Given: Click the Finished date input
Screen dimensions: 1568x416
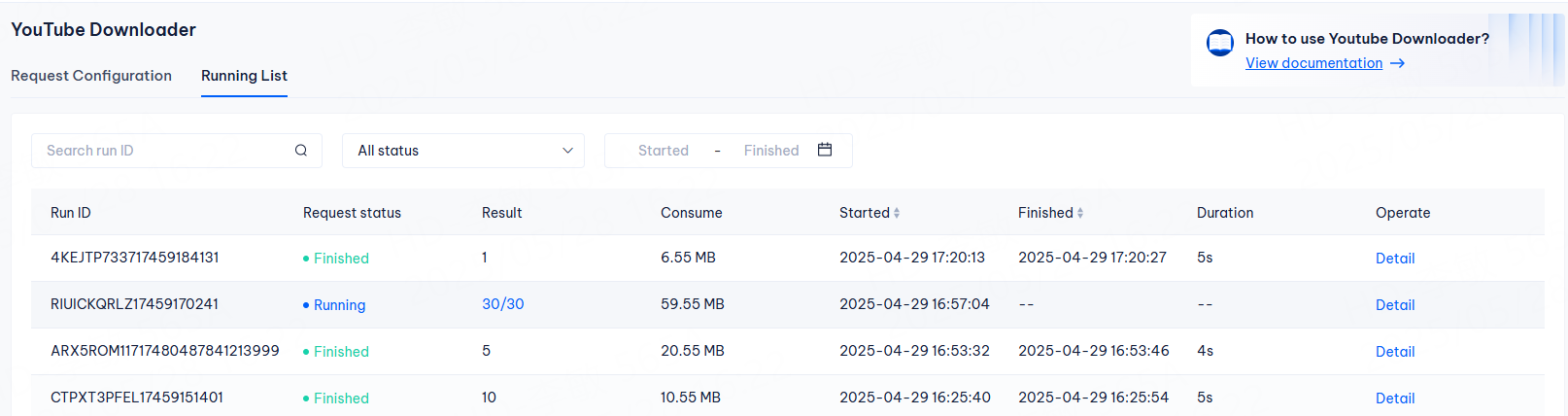Looking at the screenshot, I should (770, 151).
